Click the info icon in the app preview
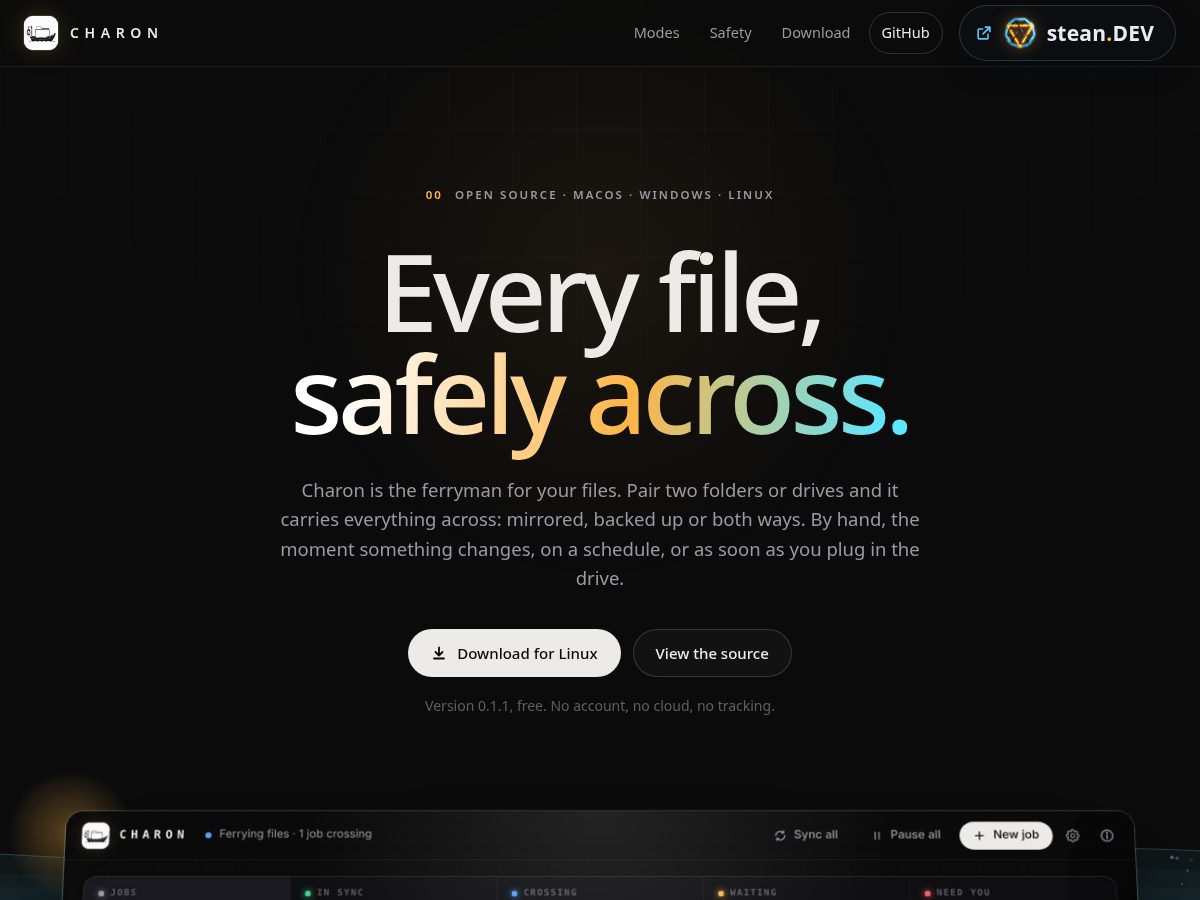 [1107, 835]
